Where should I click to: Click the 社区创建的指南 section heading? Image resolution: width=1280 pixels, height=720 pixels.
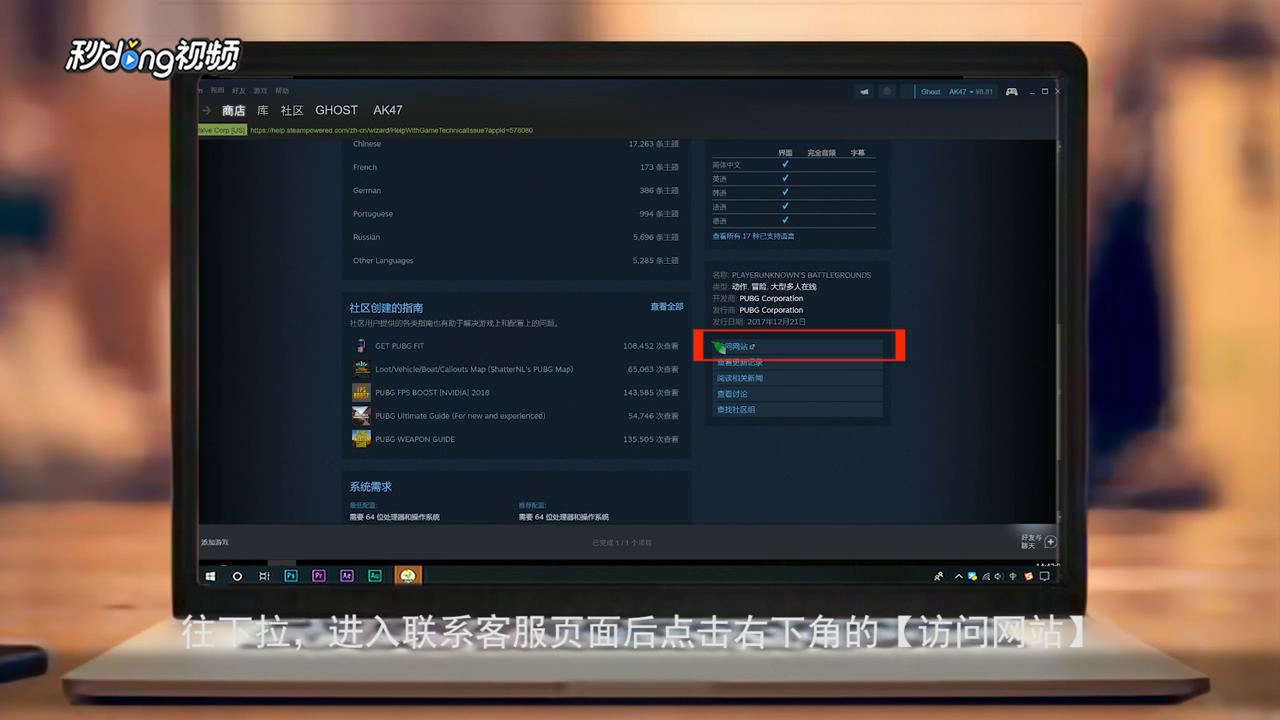point(386,308)
